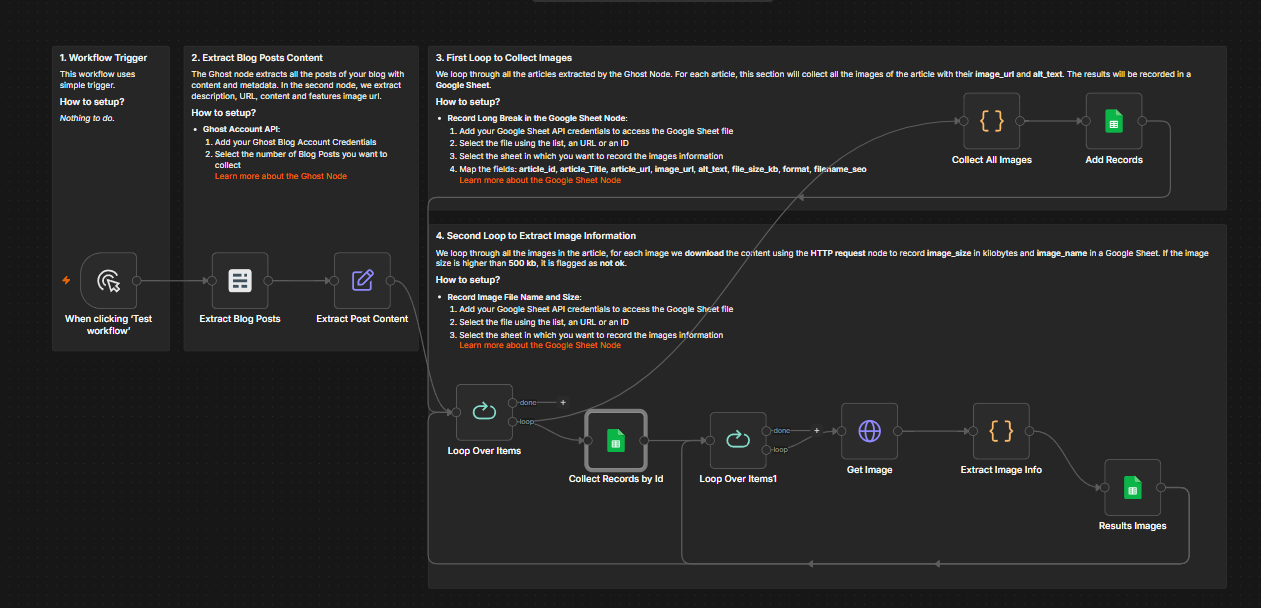Open Google Sheet Node link in Second Loop note

tap(540, 345)
